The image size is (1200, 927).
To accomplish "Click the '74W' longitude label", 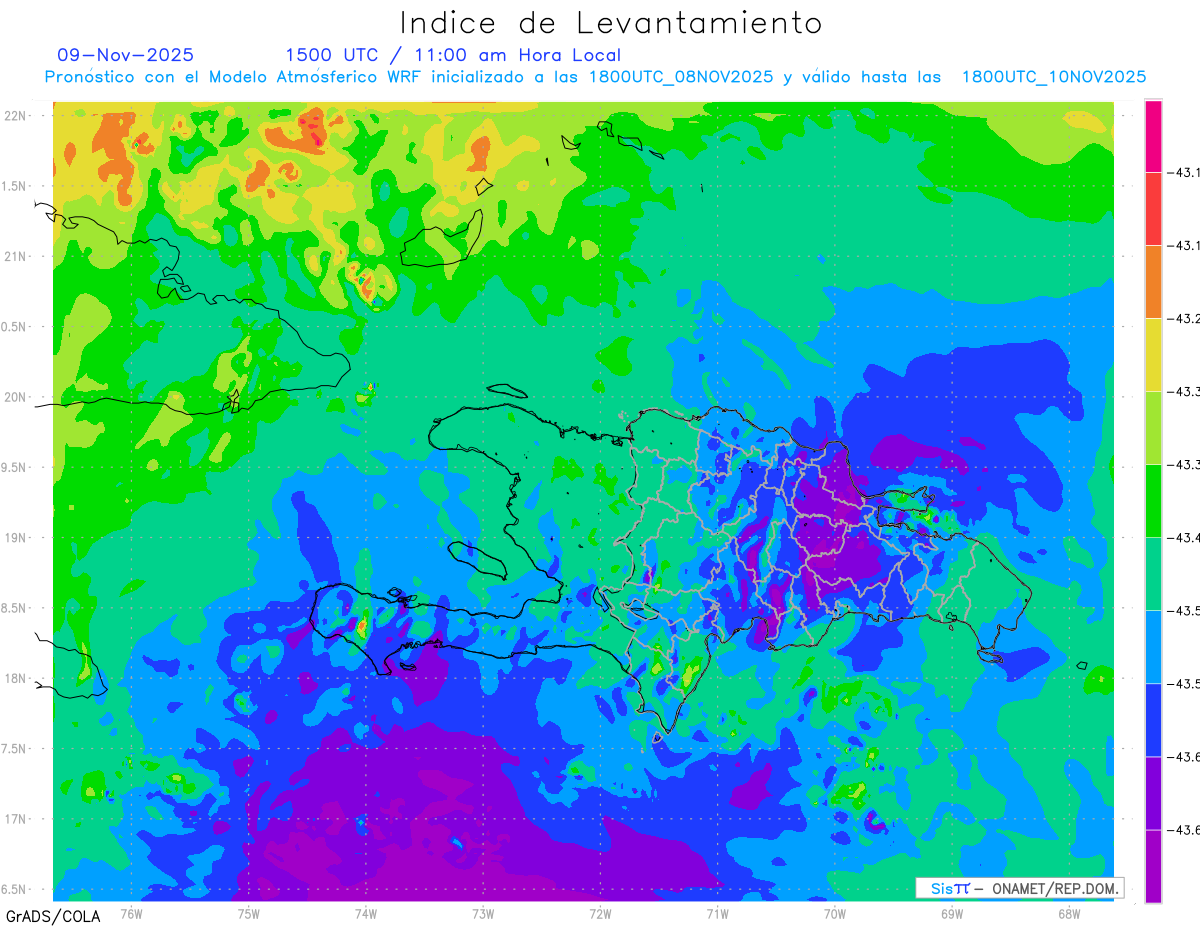I will 366,913.
